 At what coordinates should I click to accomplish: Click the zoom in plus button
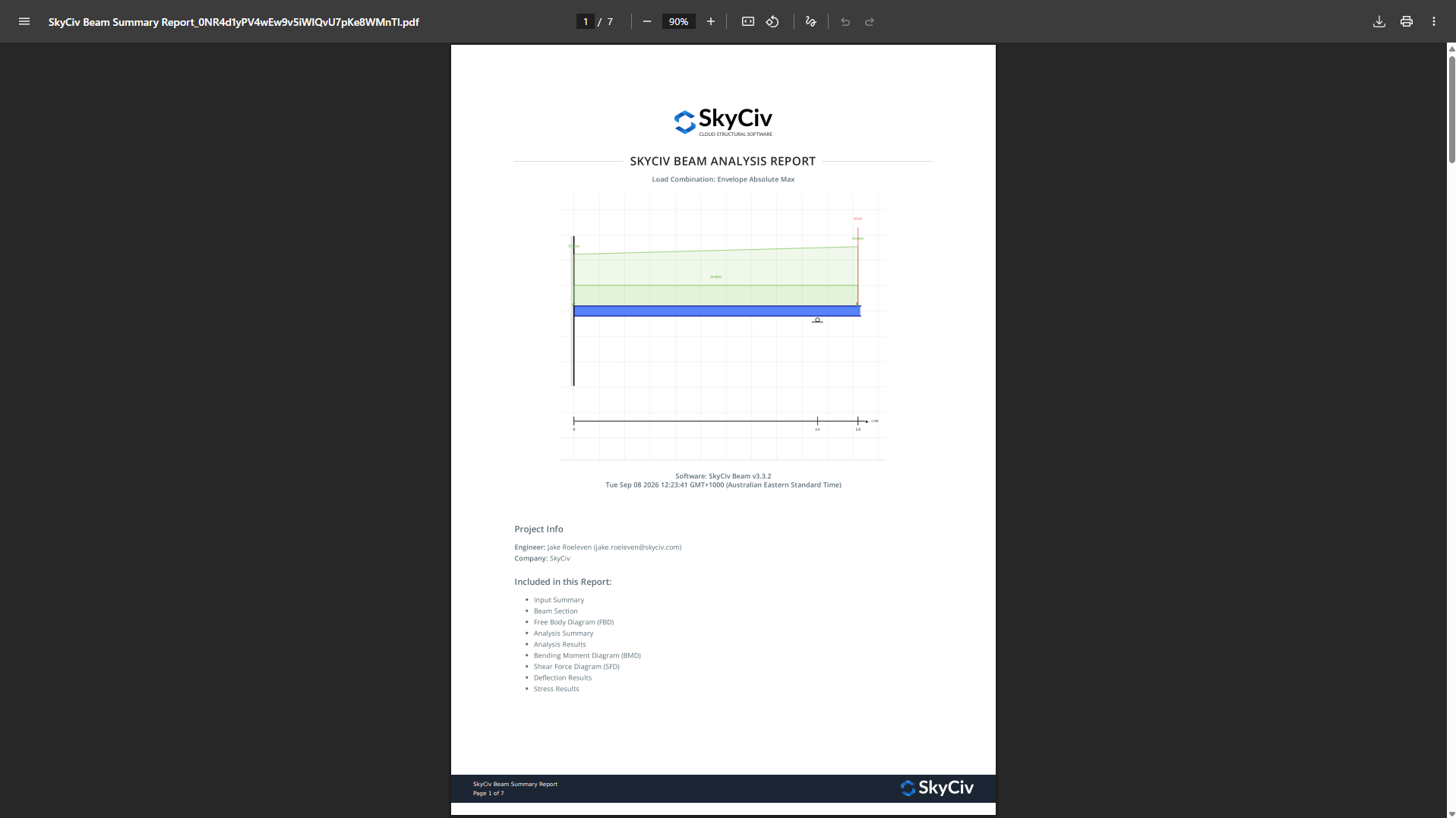[711, 22]
